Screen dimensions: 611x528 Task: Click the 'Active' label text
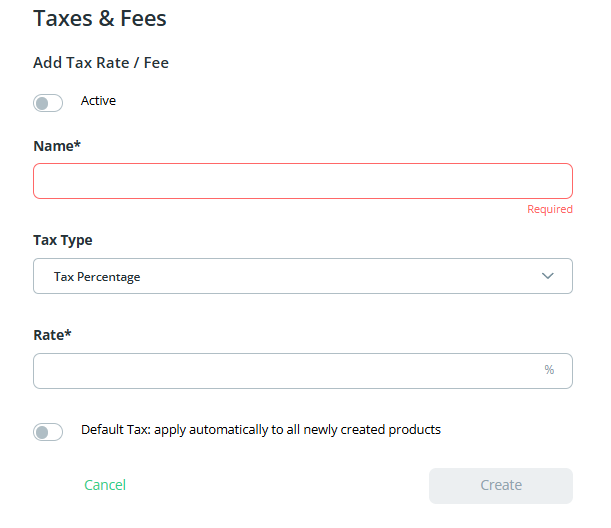click(x=98, y=101)
